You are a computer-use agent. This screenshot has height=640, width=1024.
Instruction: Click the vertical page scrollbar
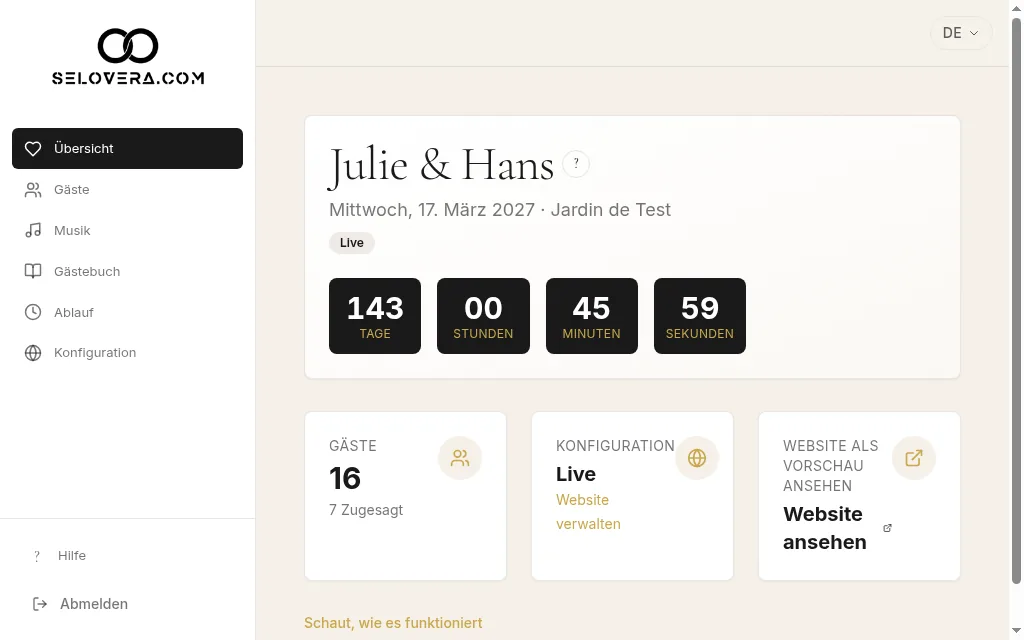[x=1016, y=300]
